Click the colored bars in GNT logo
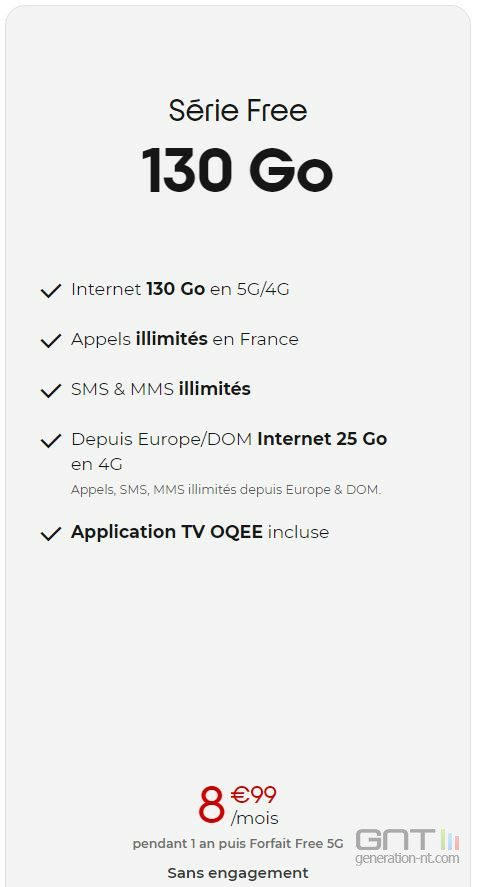477x887 pixels. pyautogui.click(x=450, y=840)
